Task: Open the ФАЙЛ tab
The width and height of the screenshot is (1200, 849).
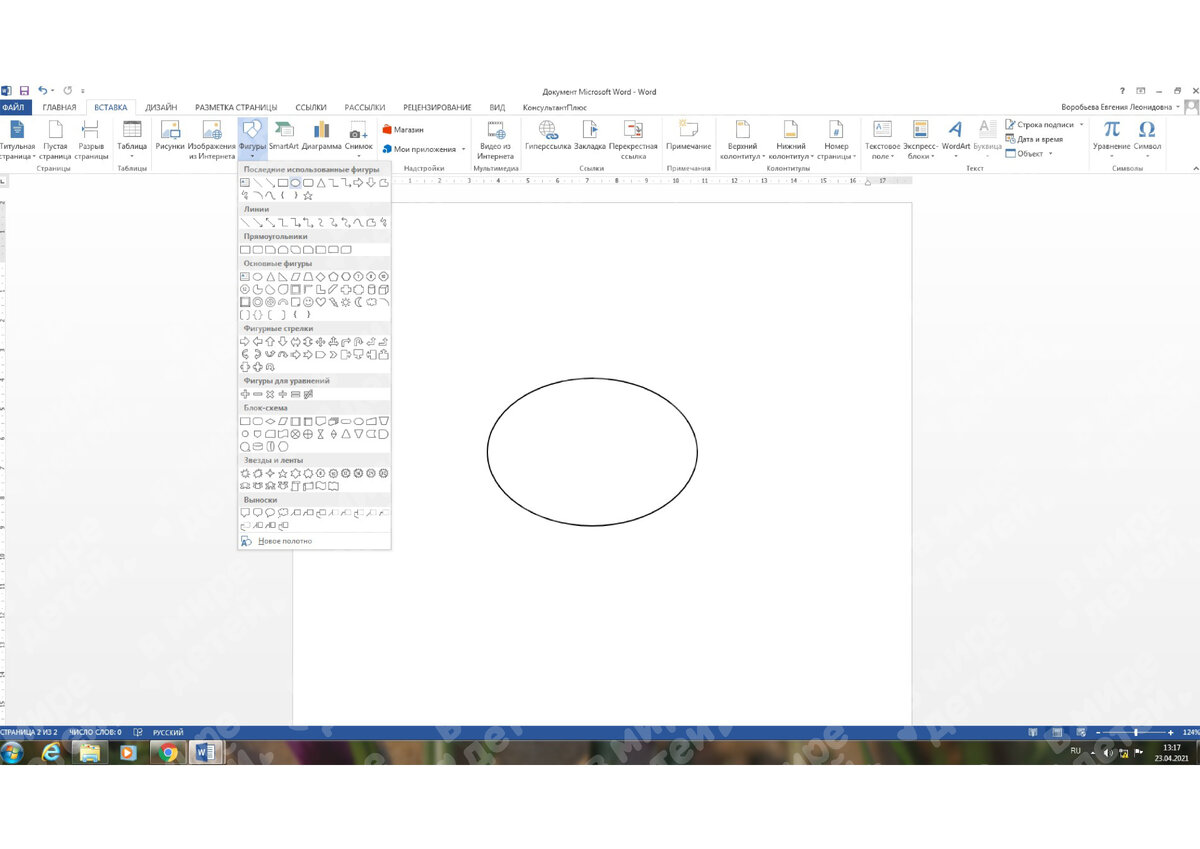Action: click(x=14, y=107)
